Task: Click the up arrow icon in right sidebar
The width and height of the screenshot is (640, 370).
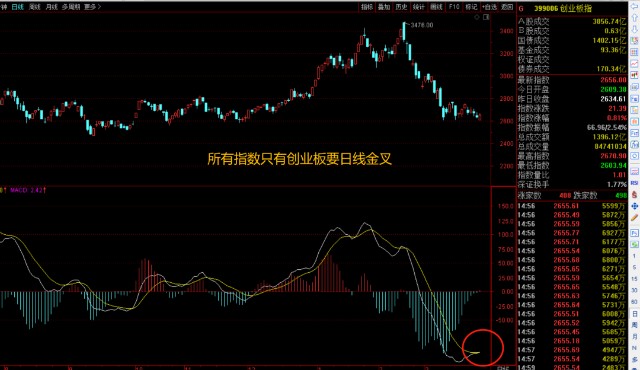Action: (x=634, y=18)
